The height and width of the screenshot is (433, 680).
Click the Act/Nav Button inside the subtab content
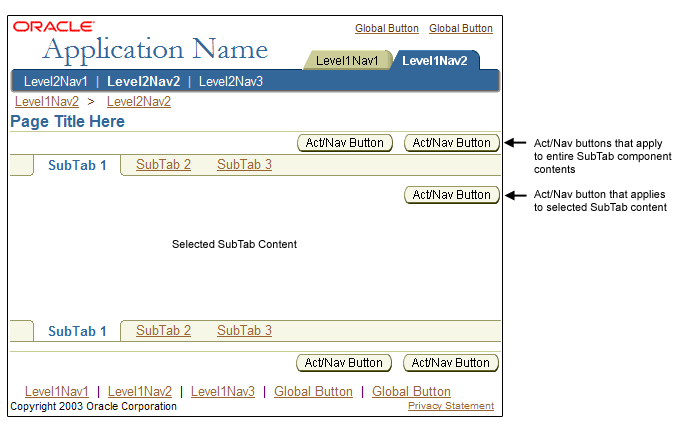452,195
